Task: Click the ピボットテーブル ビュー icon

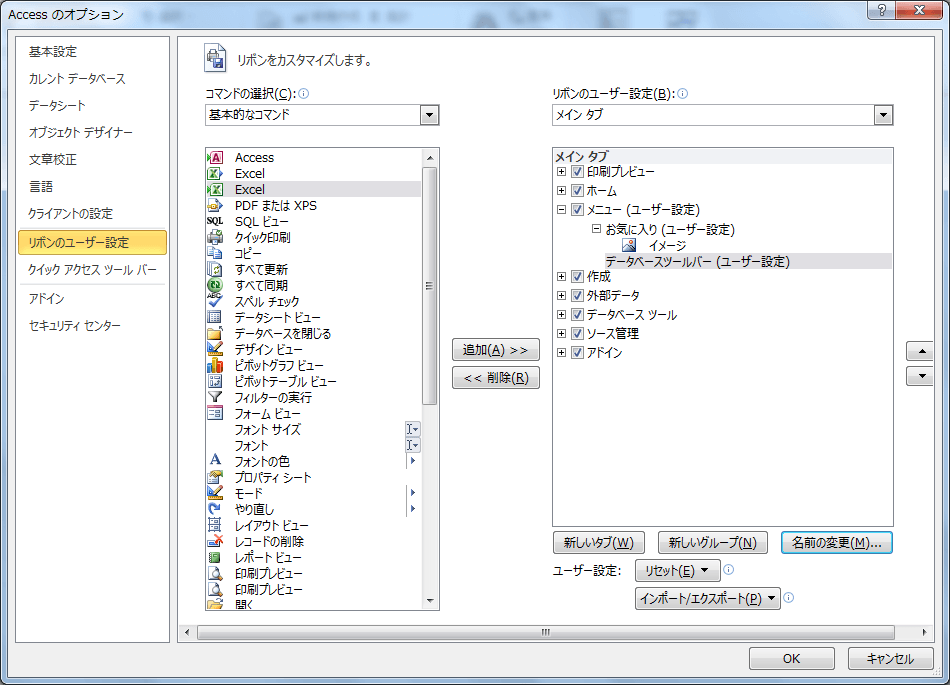Action: point(215,381)
